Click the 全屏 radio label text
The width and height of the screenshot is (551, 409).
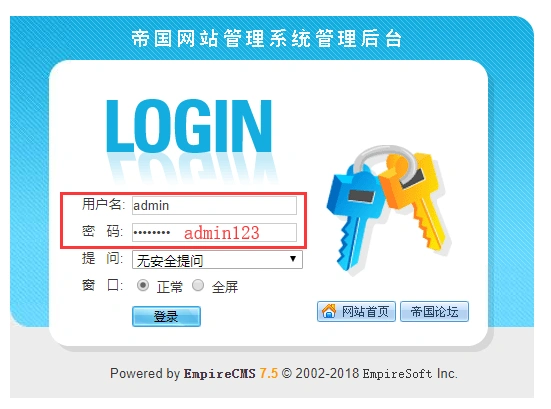point(225,287)
